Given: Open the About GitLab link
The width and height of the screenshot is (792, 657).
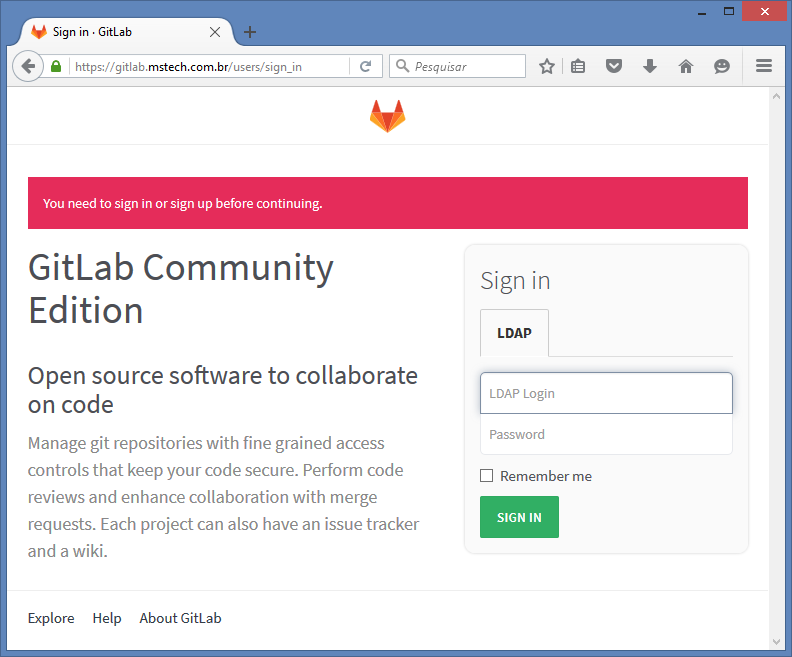Looking at the screenshot, I should [x=180, y=618].
